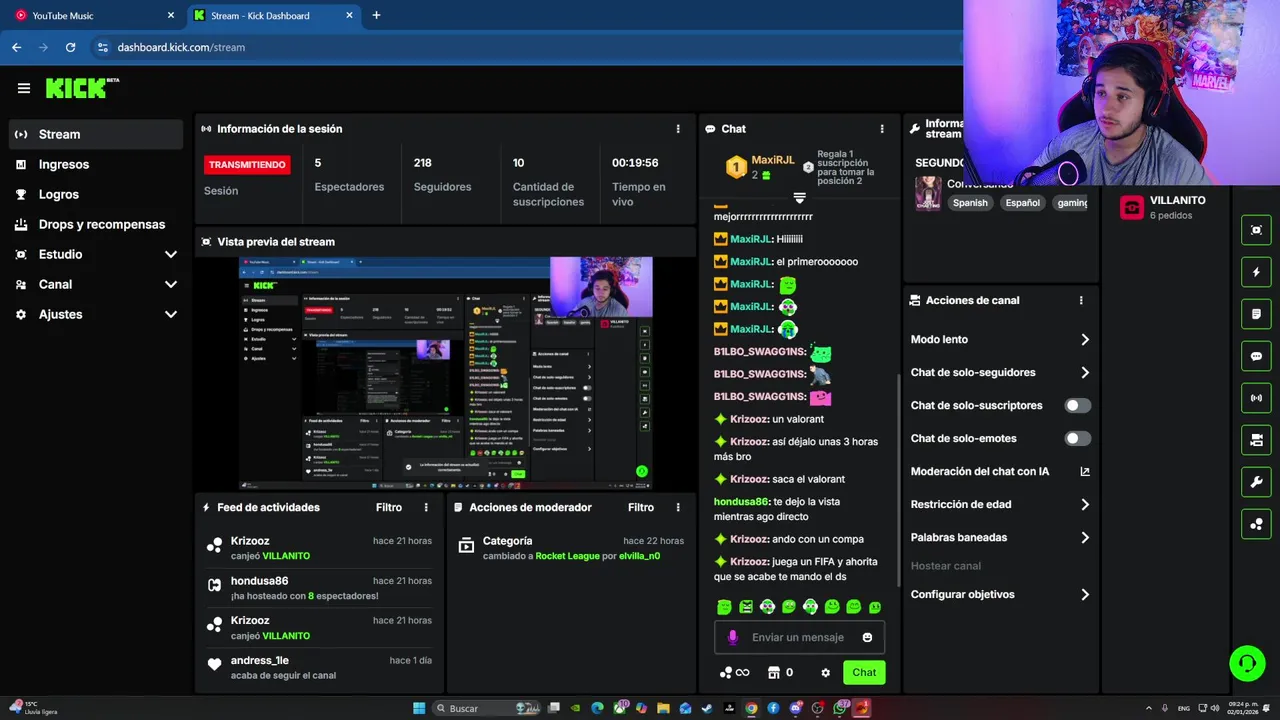Click the dashboard.kick.com/stream address bar
This screenshot has height=720, width=1280.
pyautogui.click(x=180, y=47)
